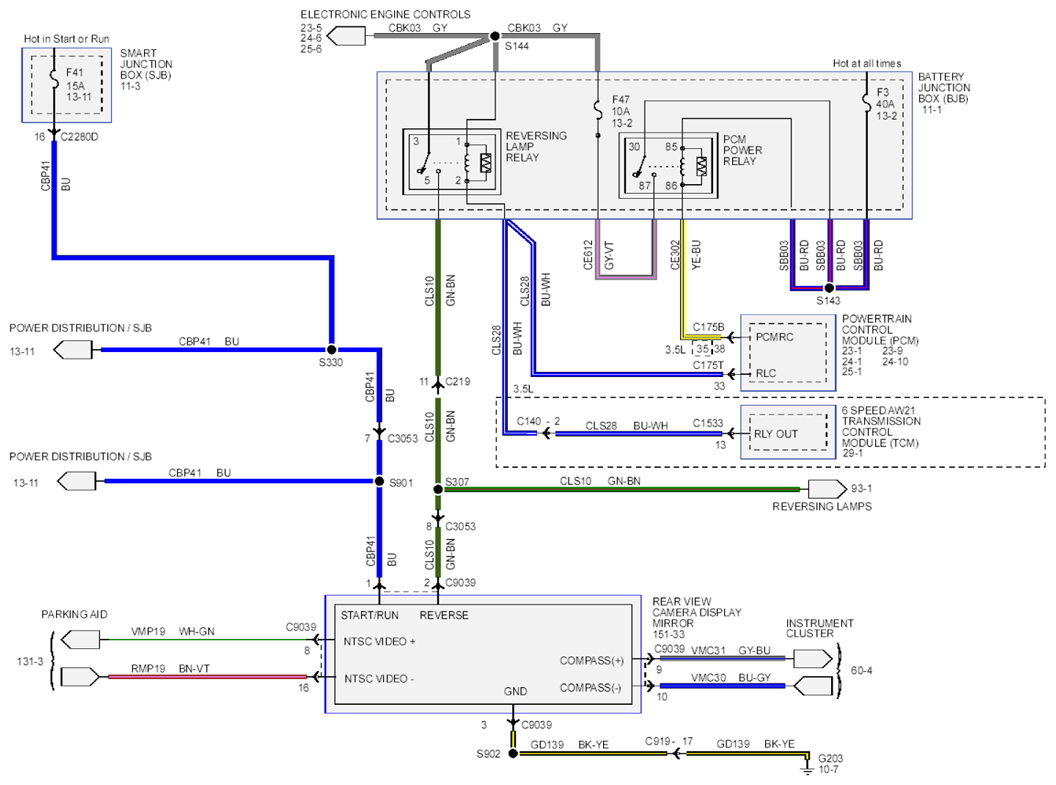
Task: Click the '60-4' page reference
Action: coord(861,671)
